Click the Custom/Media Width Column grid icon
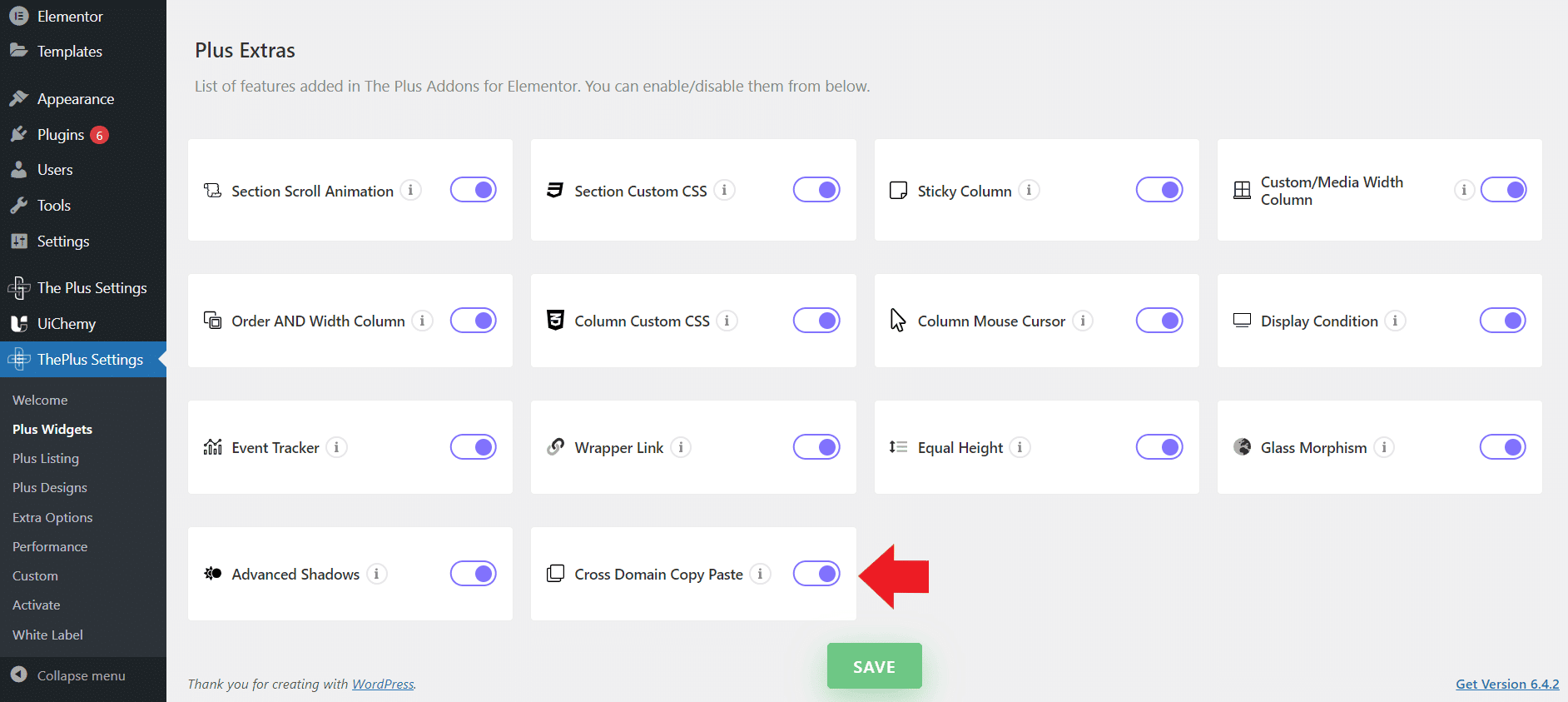Viewport: 1568px width, 702px height. [1242, 191]
